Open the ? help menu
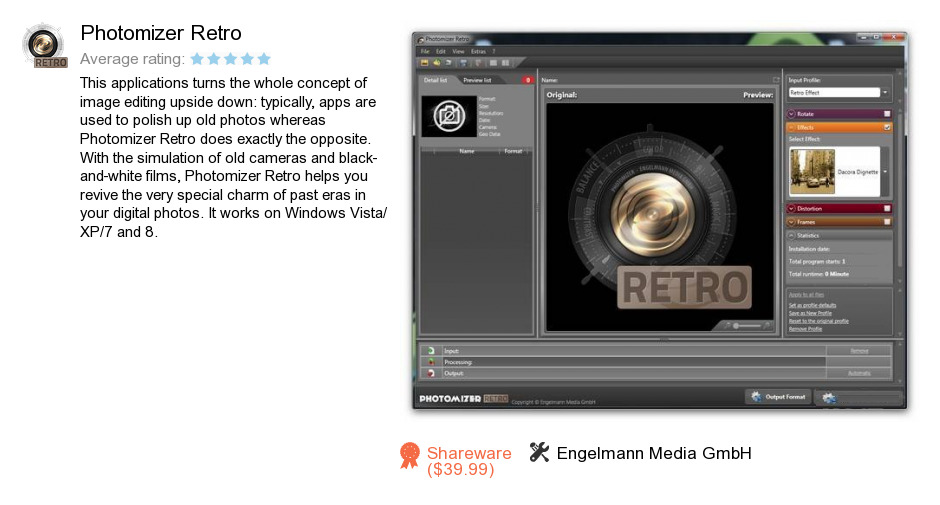940x505 pixels. tap(494, 52)
